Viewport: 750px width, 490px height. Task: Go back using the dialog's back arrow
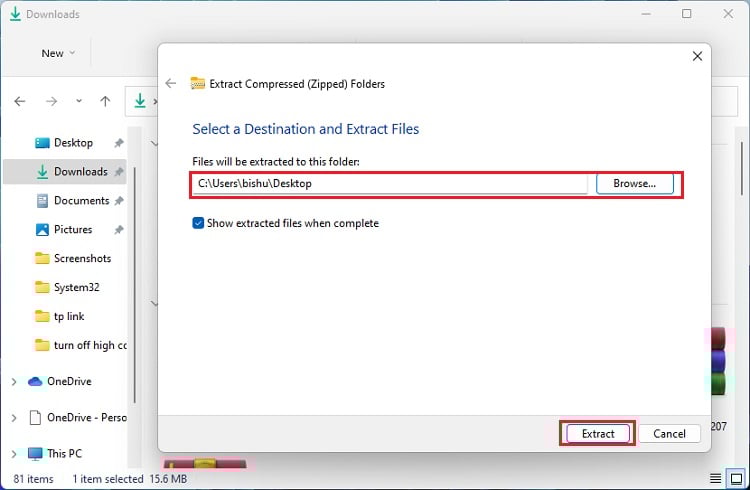171,83
